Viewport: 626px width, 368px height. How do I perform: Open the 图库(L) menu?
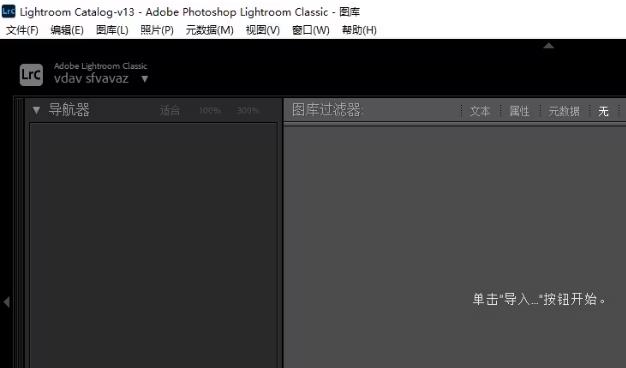click(112, 30)
